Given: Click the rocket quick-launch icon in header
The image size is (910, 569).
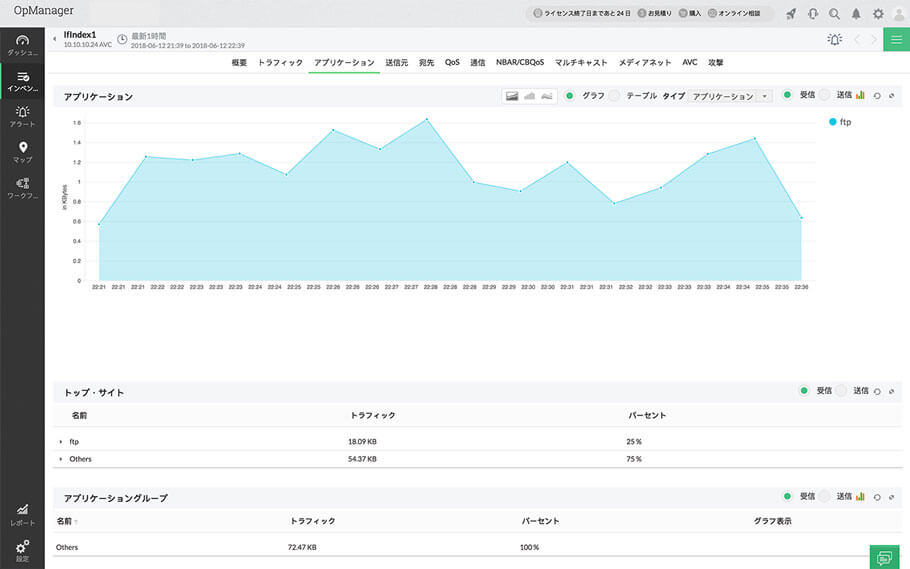Looking at the screenshot, I should tap(792, 14).
